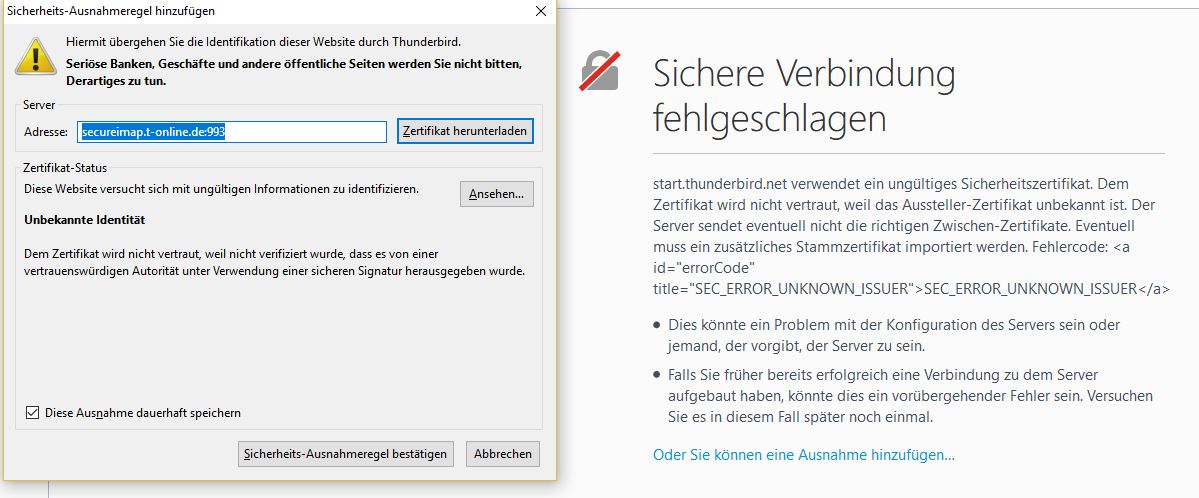Click text Dem Zertifikat wird nicht vertraut, weil nicht
1199x498 pixels.
click(x=275, y=262)
